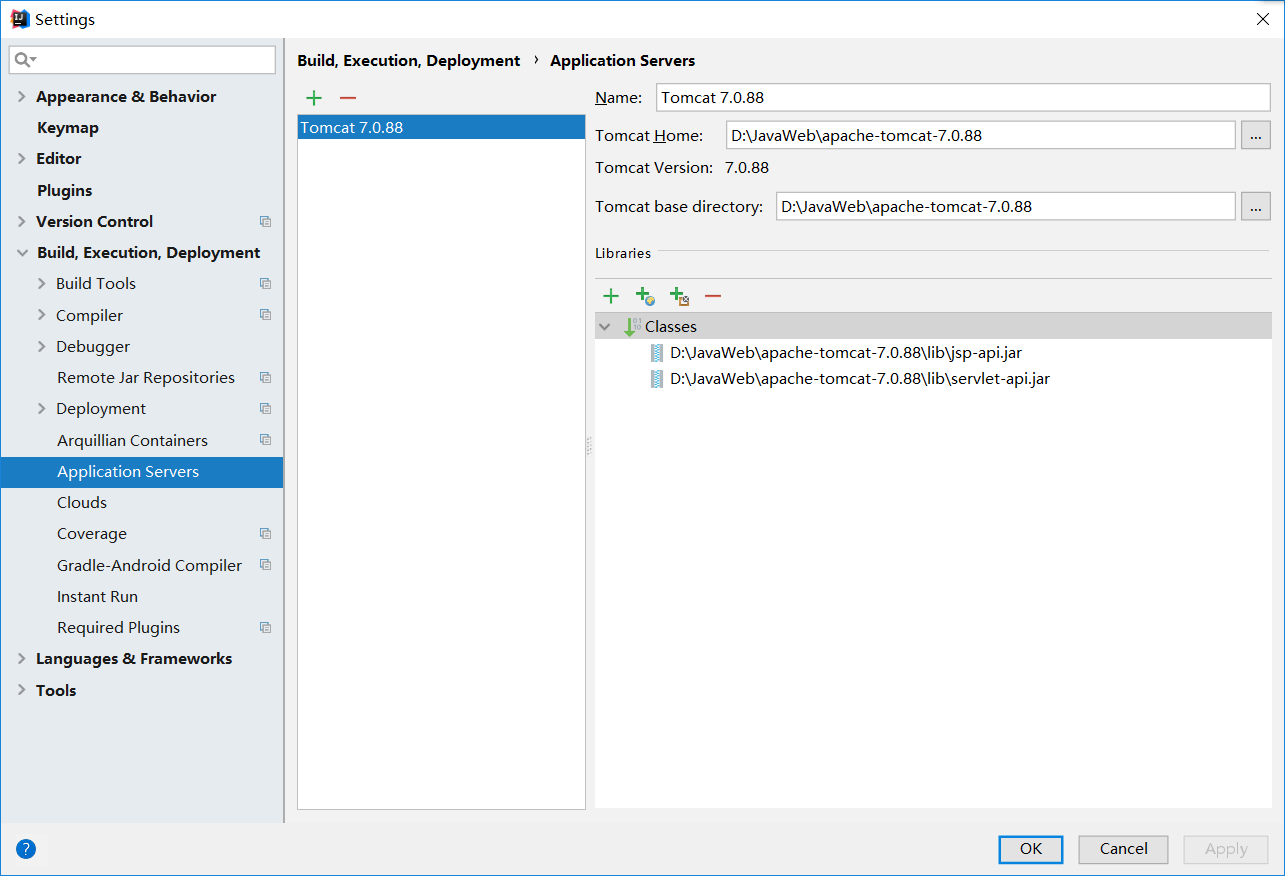The width and height of the screenshot is (1285, 876).
Task: Open Remote Jar Repositories page
Action: (146, 378)
